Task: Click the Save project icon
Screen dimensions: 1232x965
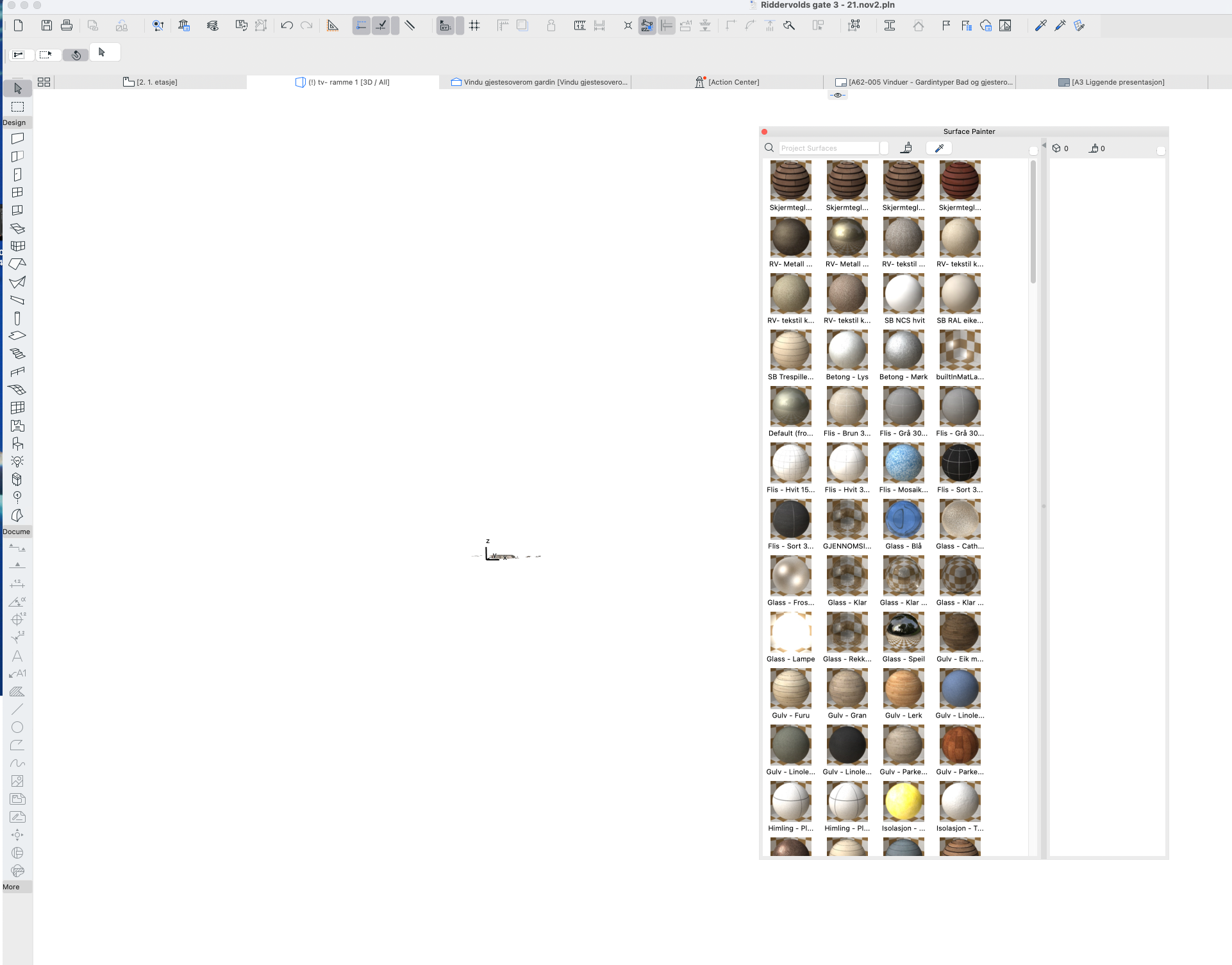Action: (x=47, y=26)
